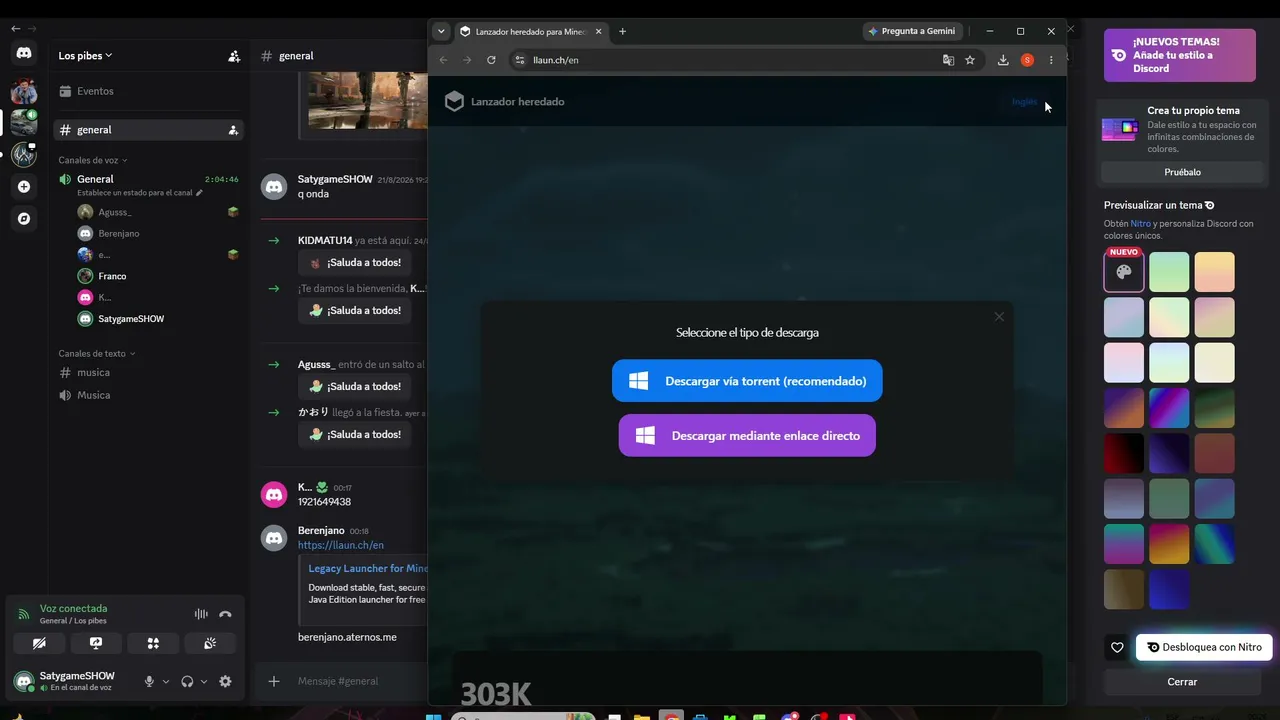Choose the reddish-brown theme swatch

point(1214,453)
